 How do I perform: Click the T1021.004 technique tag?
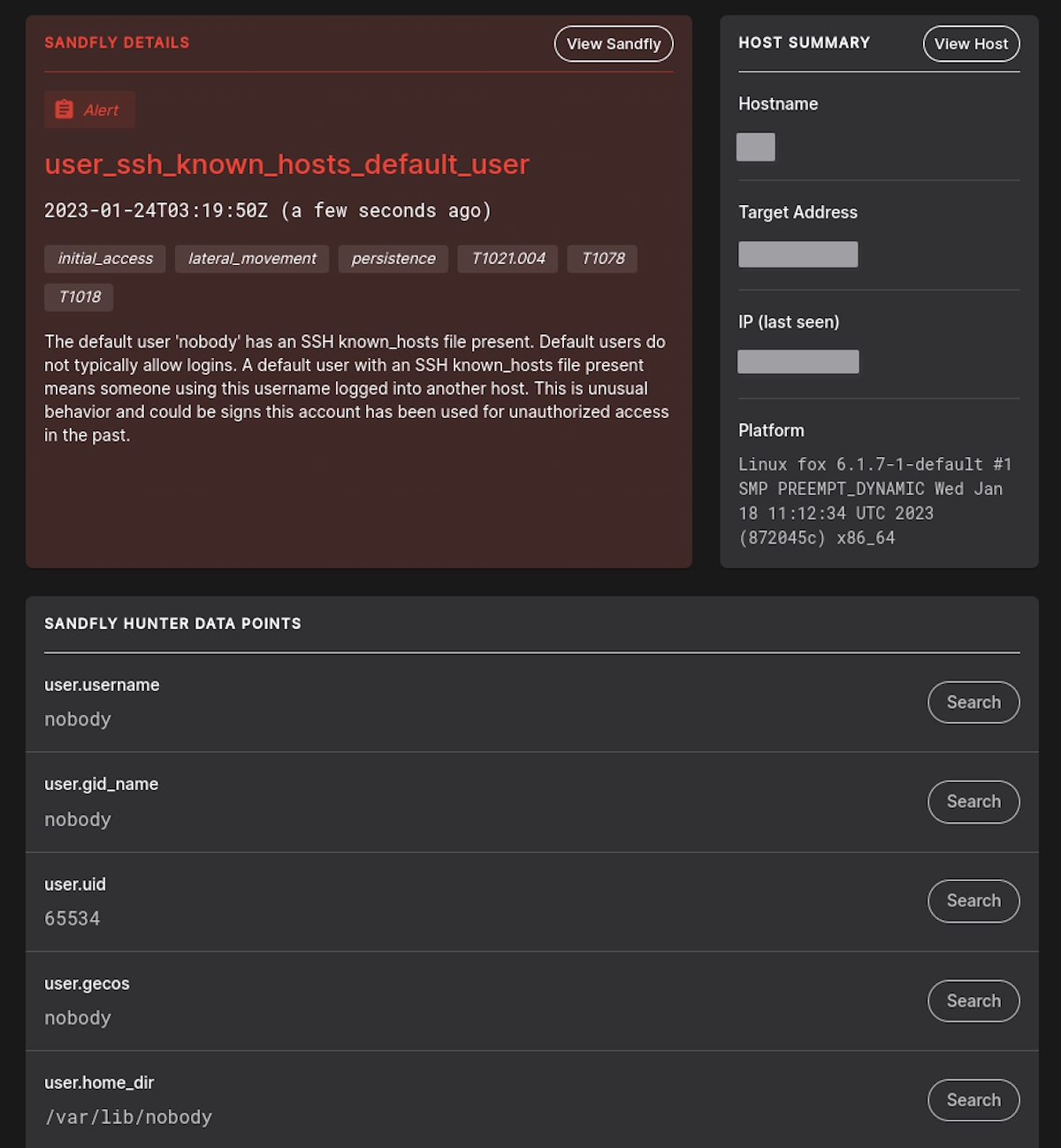click(x=508, y=258)
